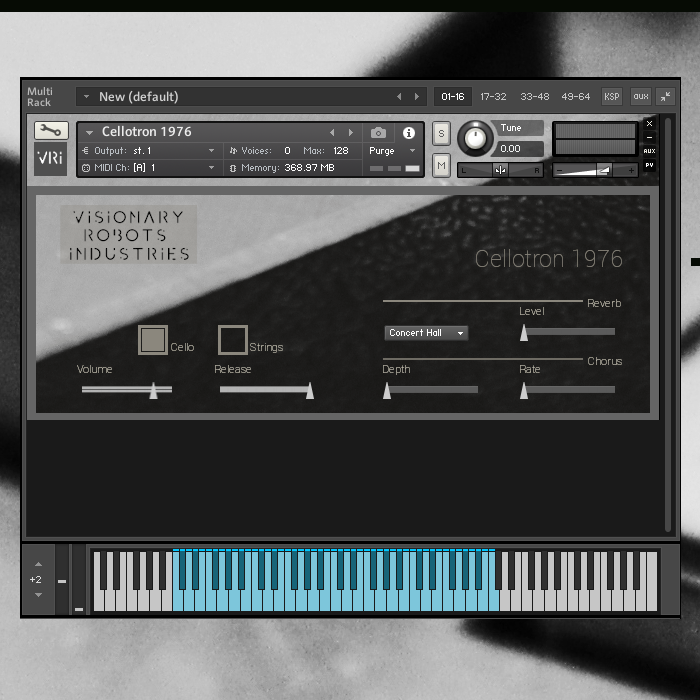
Task: Click the wrench edit instrument icon
Action: (50, 131)
